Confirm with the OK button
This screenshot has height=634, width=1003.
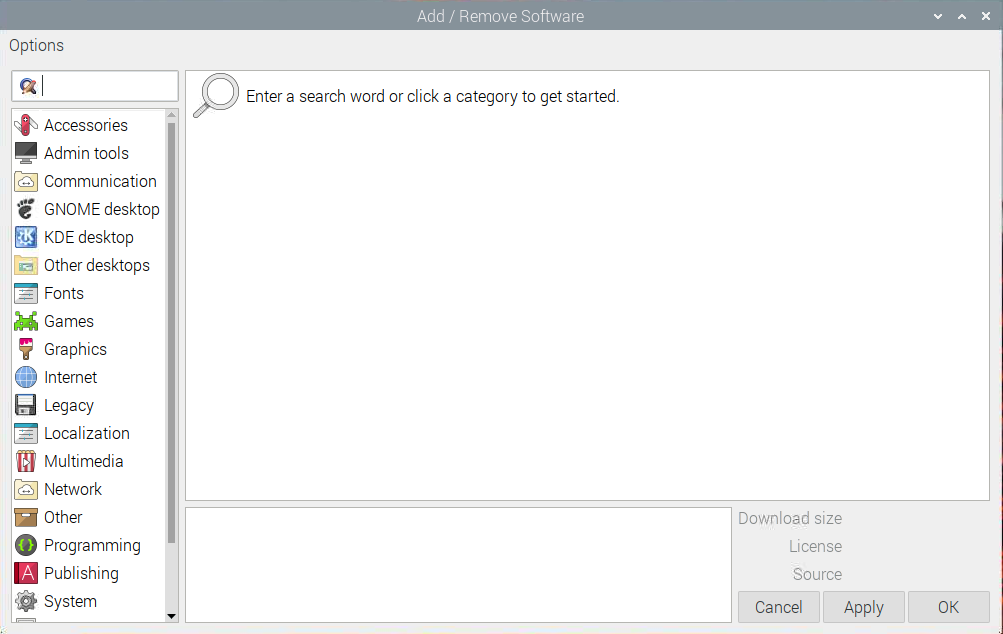(949, 607)
